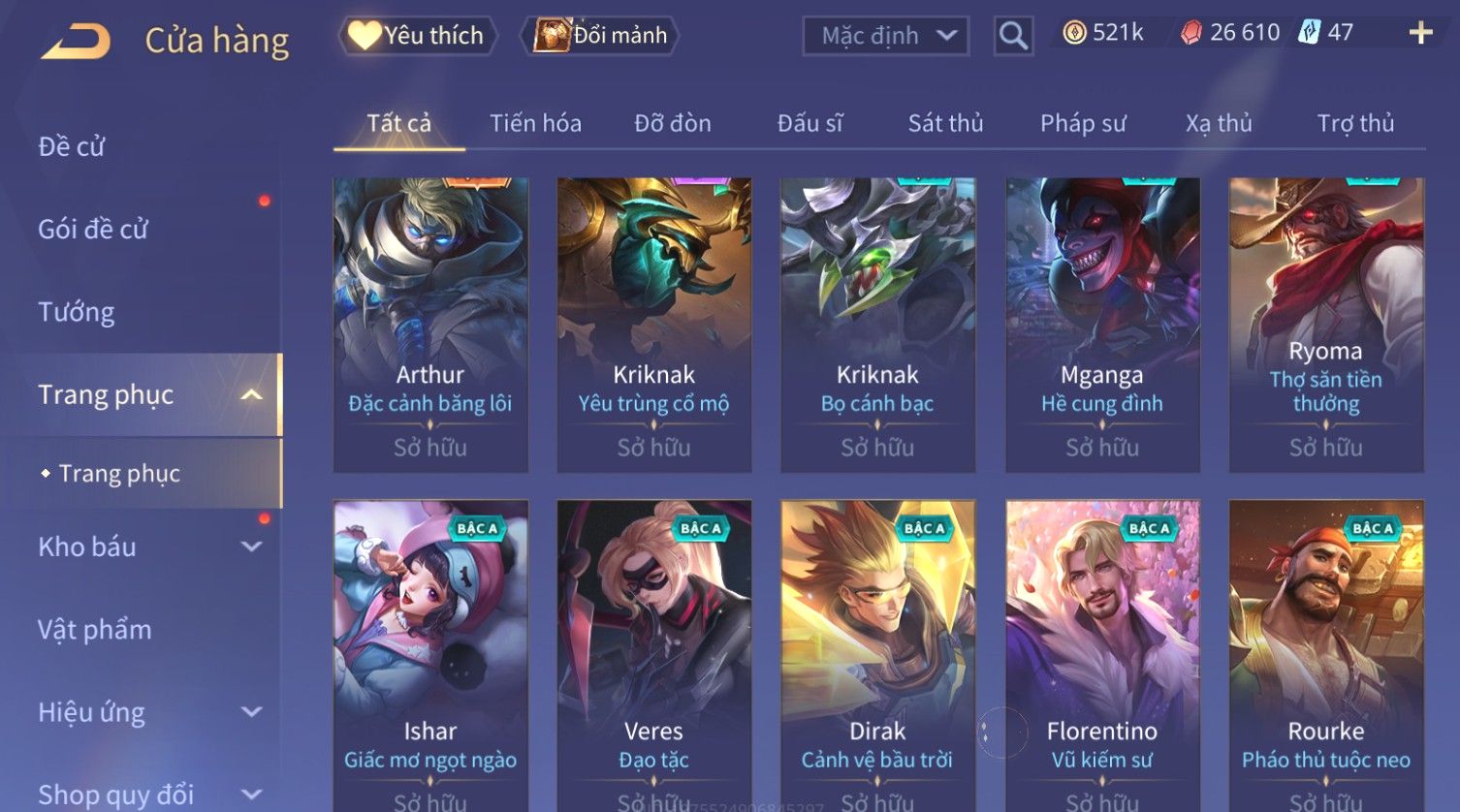This screenshot has width=1460, height=812.
Task: Collapse the Trang phục sidebar section
Action: click(251, 394)
